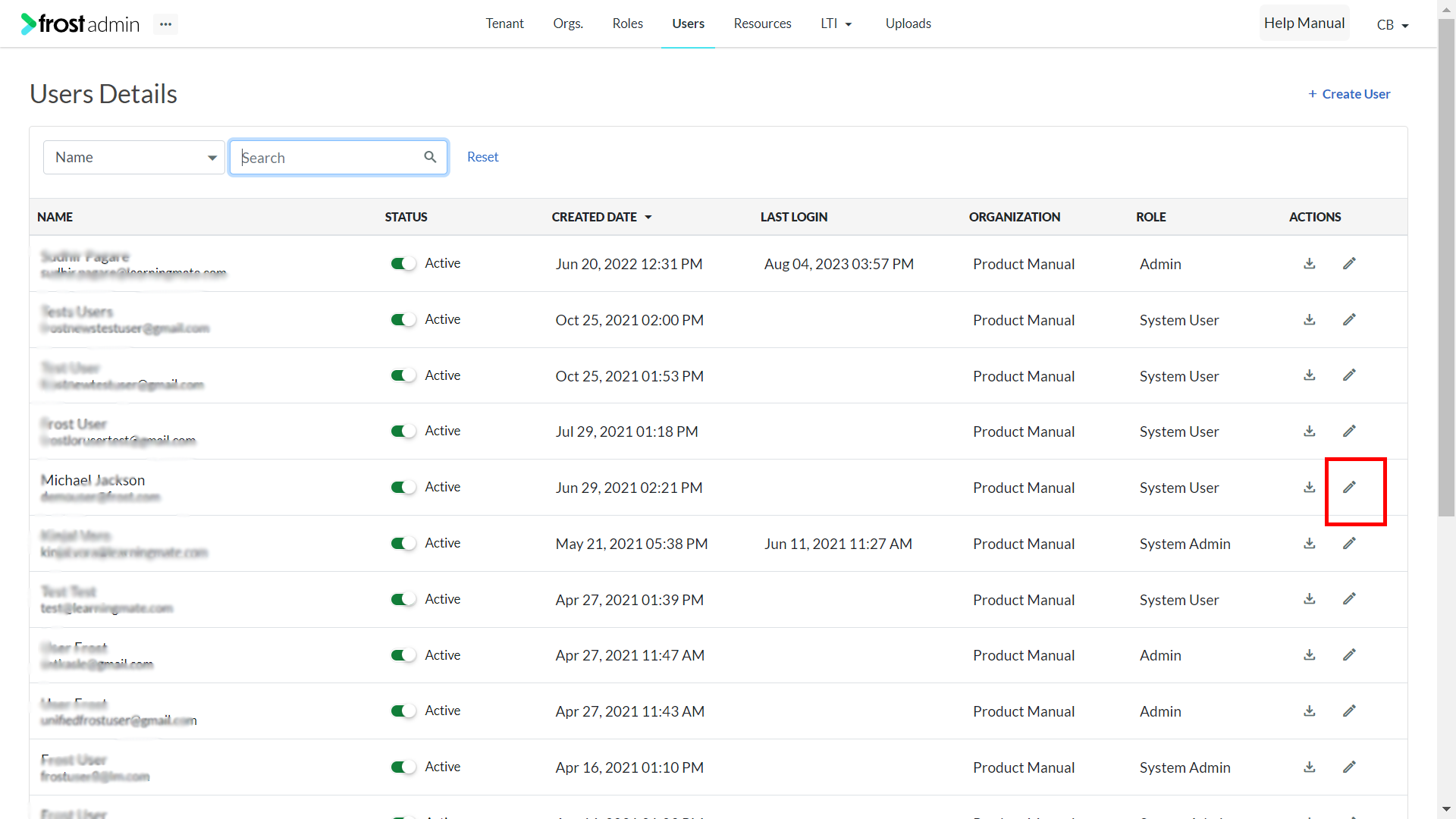This screenshot has width=1456, height=819.
Task: Toggle Active status for May 21, 2021 user
Action: click(x=403, y=544)
